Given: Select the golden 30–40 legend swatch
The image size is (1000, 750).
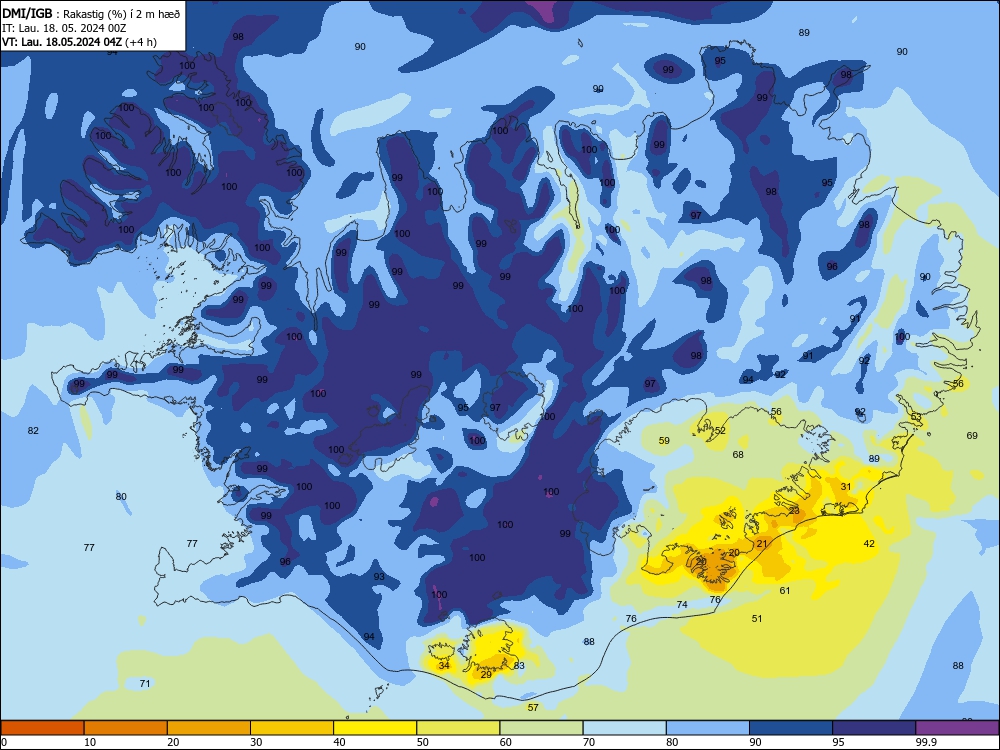Looking at the screenshot, I should point(292,728).
